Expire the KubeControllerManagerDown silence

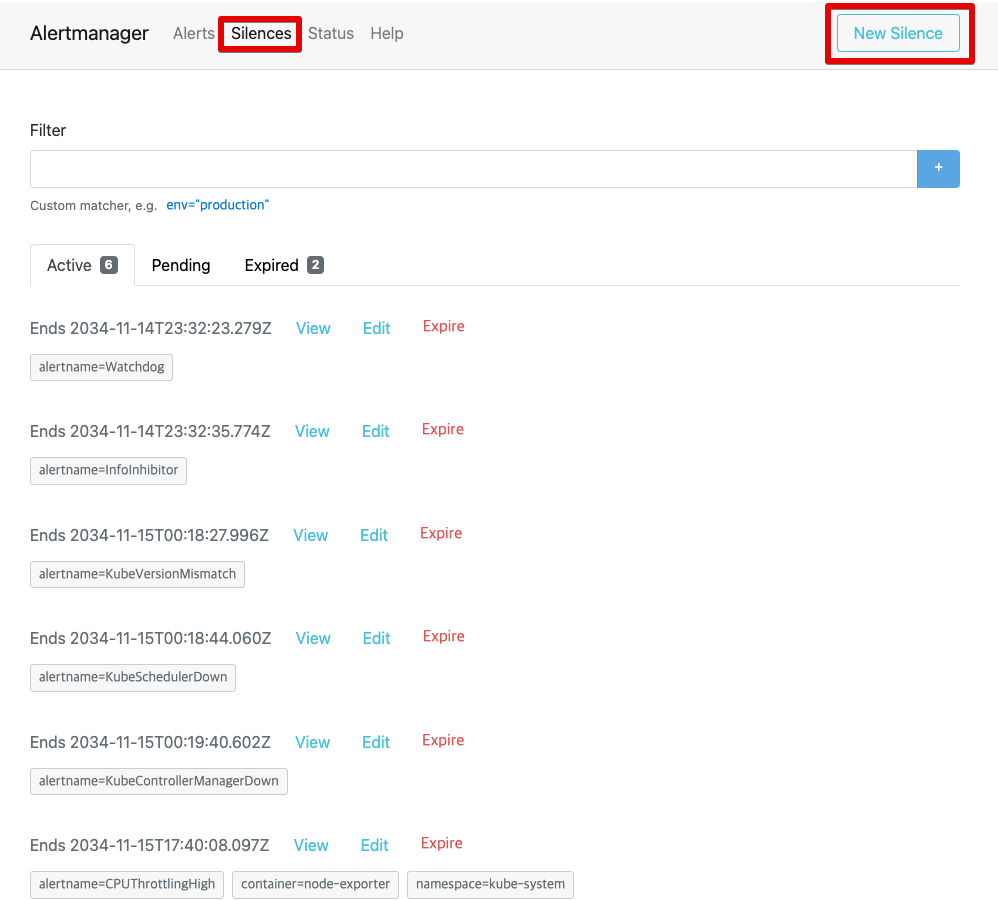[x=443, y=740]
